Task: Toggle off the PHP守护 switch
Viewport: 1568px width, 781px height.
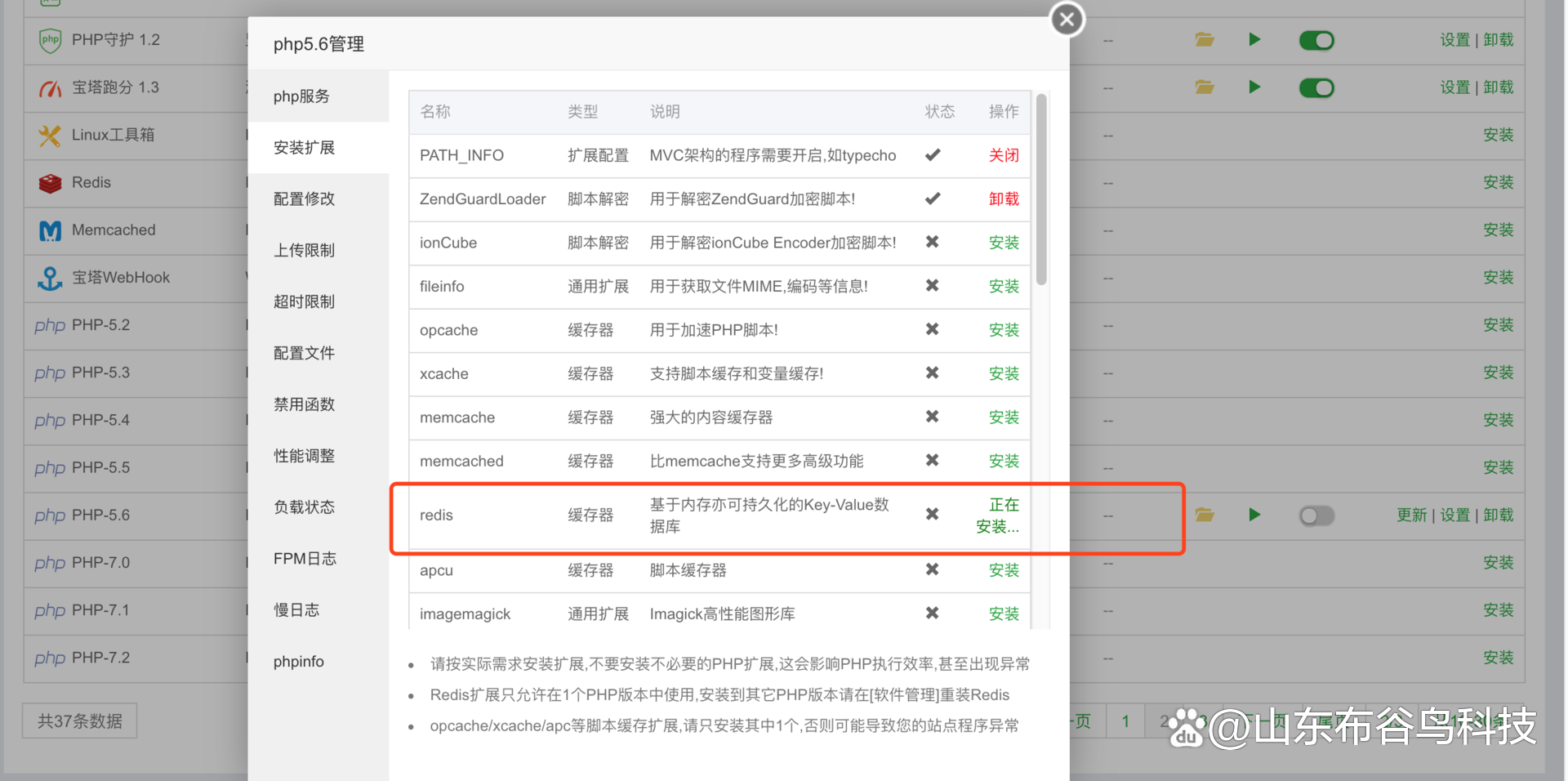Action: pos(1316,40)
